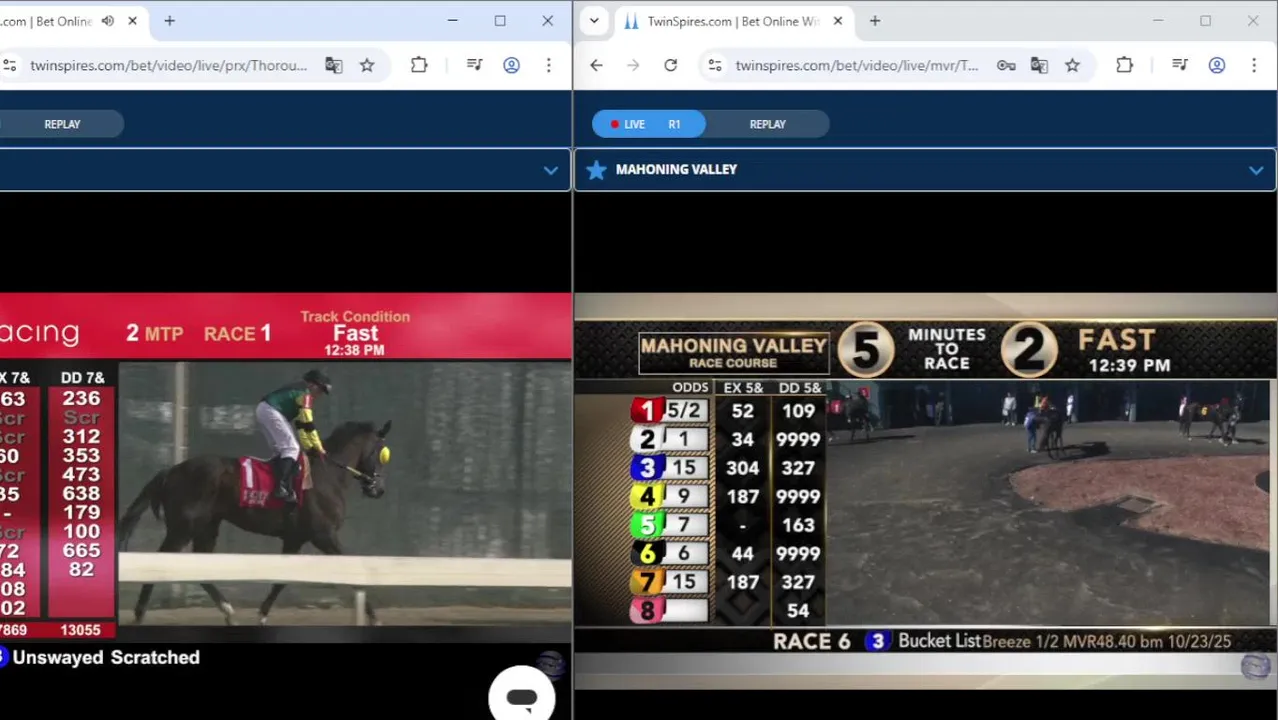1278x720 pixels.
Task: Close the TwinSpires.com tab in right window
Action: pos(838,21)
